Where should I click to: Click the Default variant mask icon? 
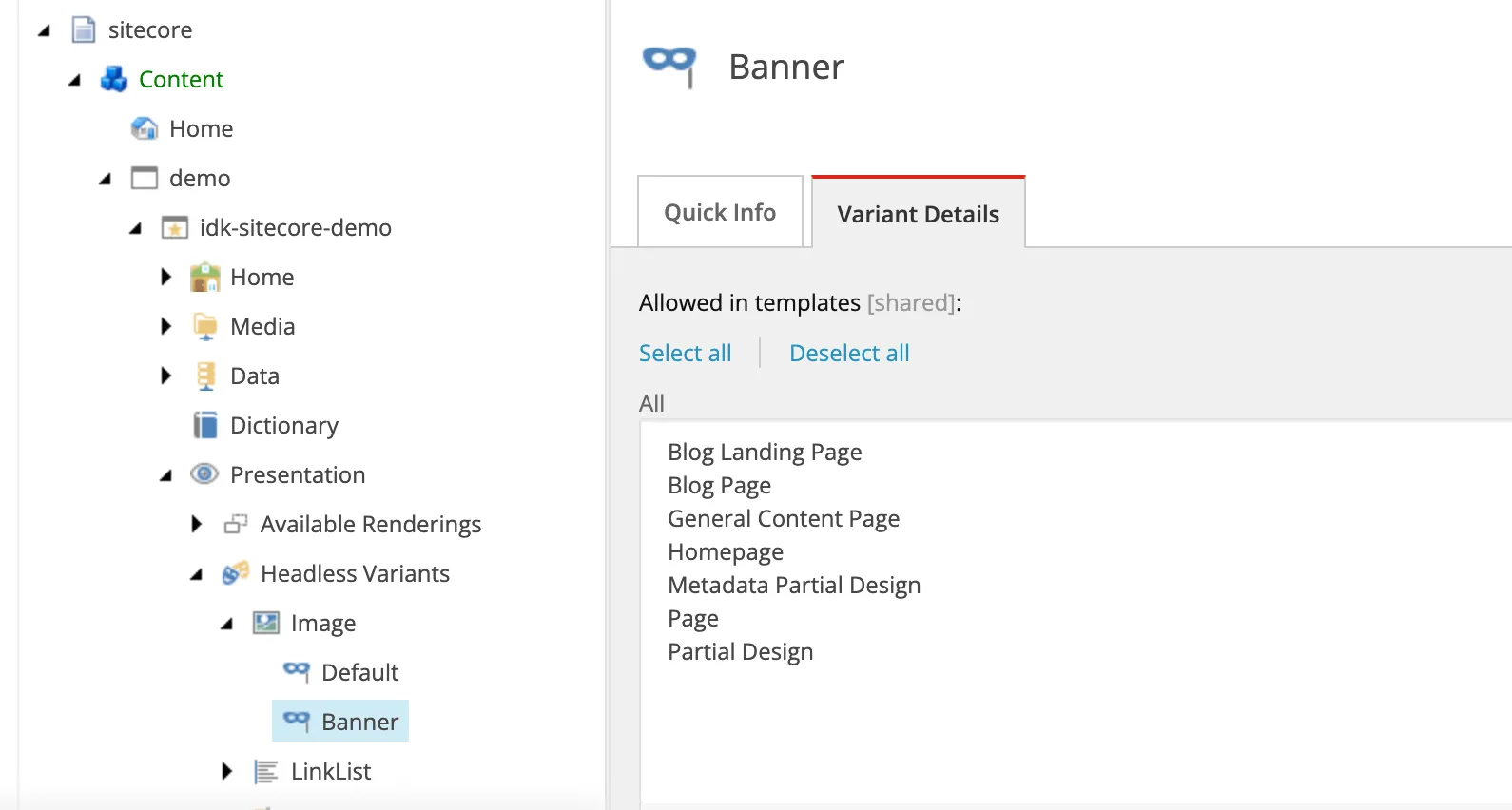(297, 672)
